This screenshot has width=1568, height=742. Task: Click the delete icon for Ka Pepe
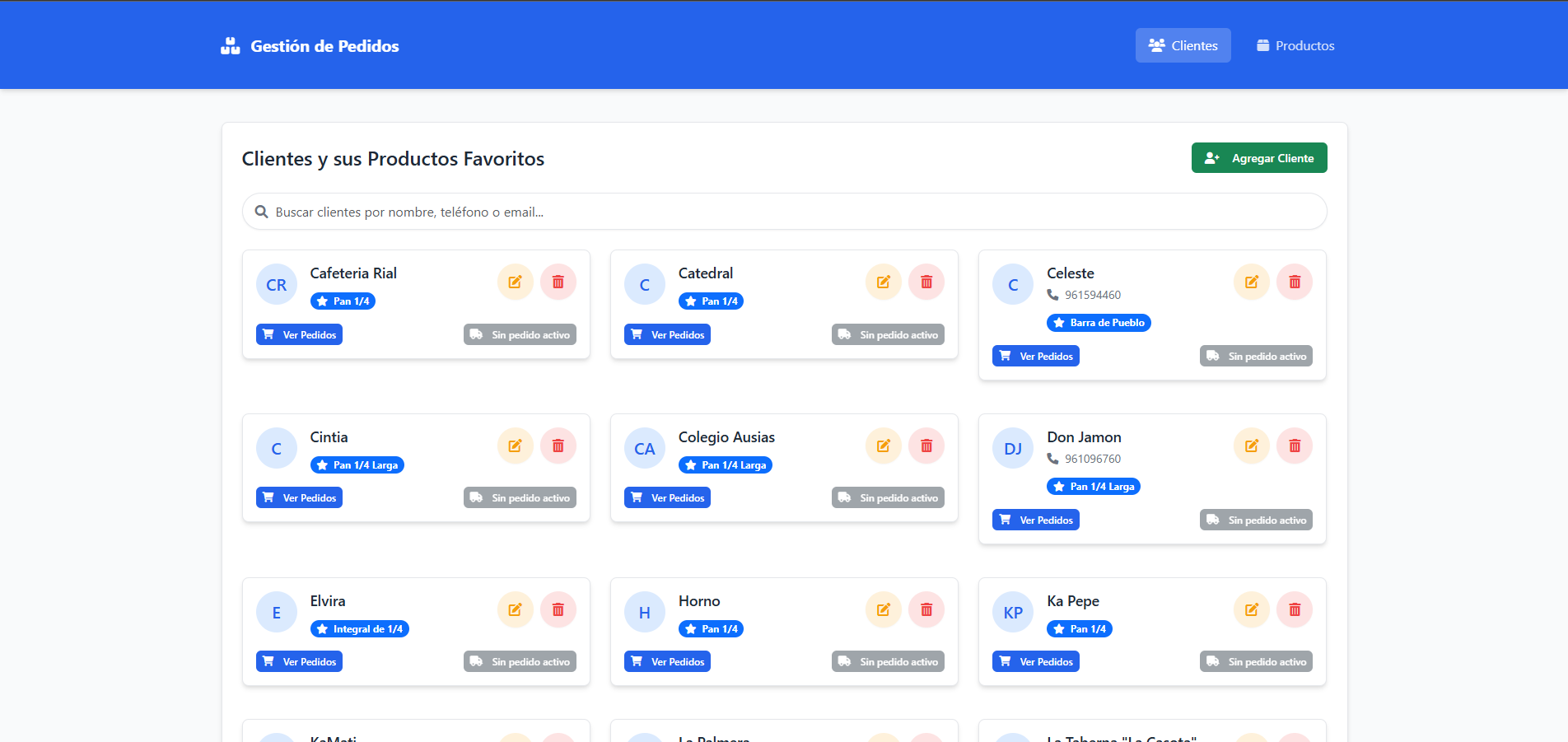pos(1294,610)
